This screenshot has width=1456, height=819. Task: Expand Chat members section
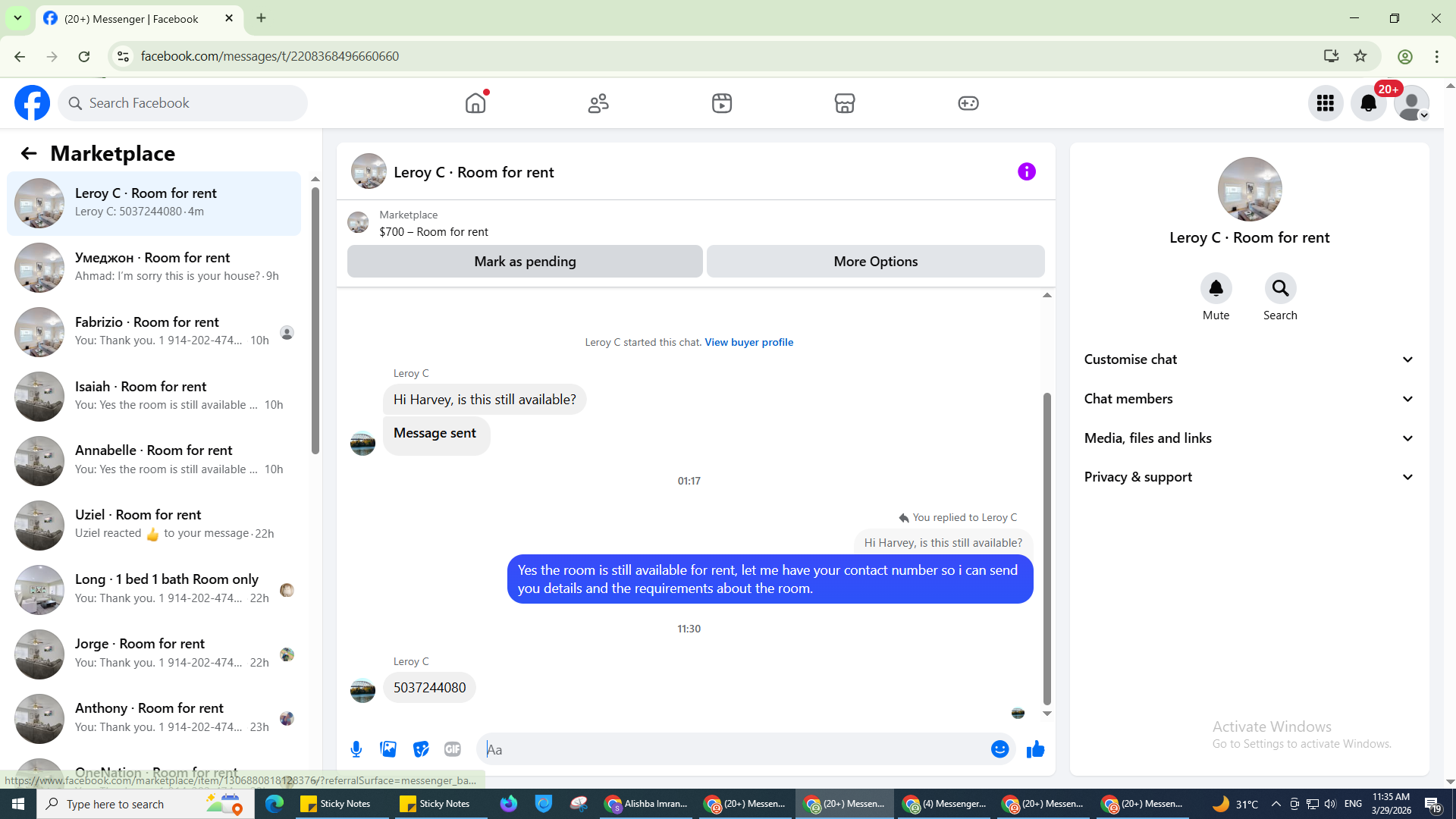[1250, 399]
